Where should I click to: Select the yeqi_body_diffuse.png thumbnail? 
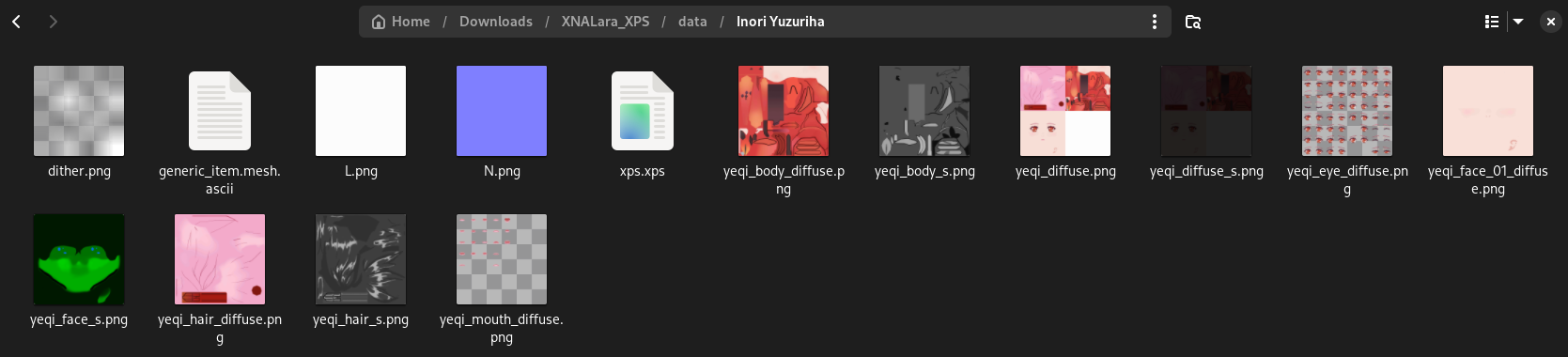pyautogui.click(x=784, y=111)
